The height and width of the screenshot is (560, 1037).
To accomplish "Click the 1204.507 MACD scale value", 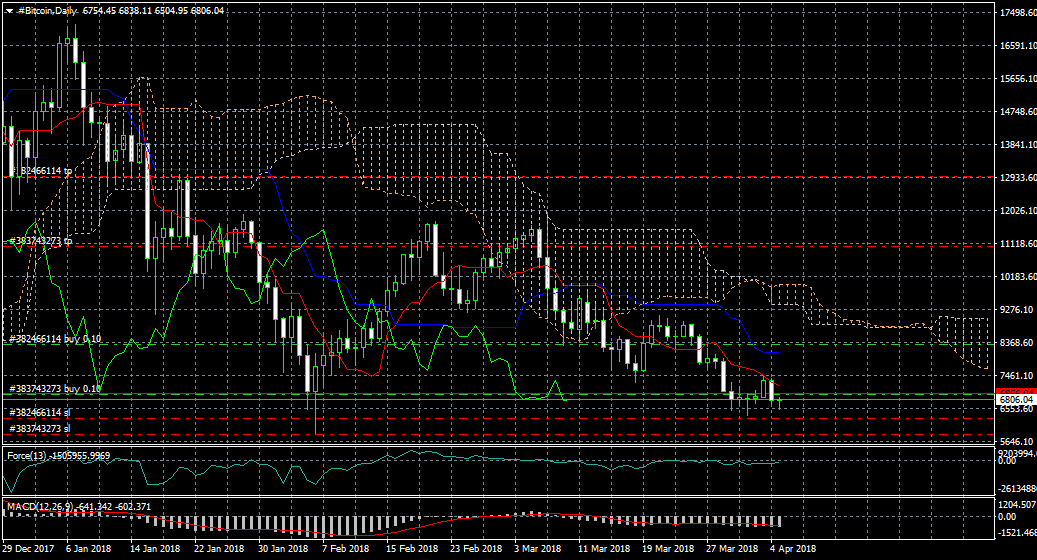I will [1017, 505].
